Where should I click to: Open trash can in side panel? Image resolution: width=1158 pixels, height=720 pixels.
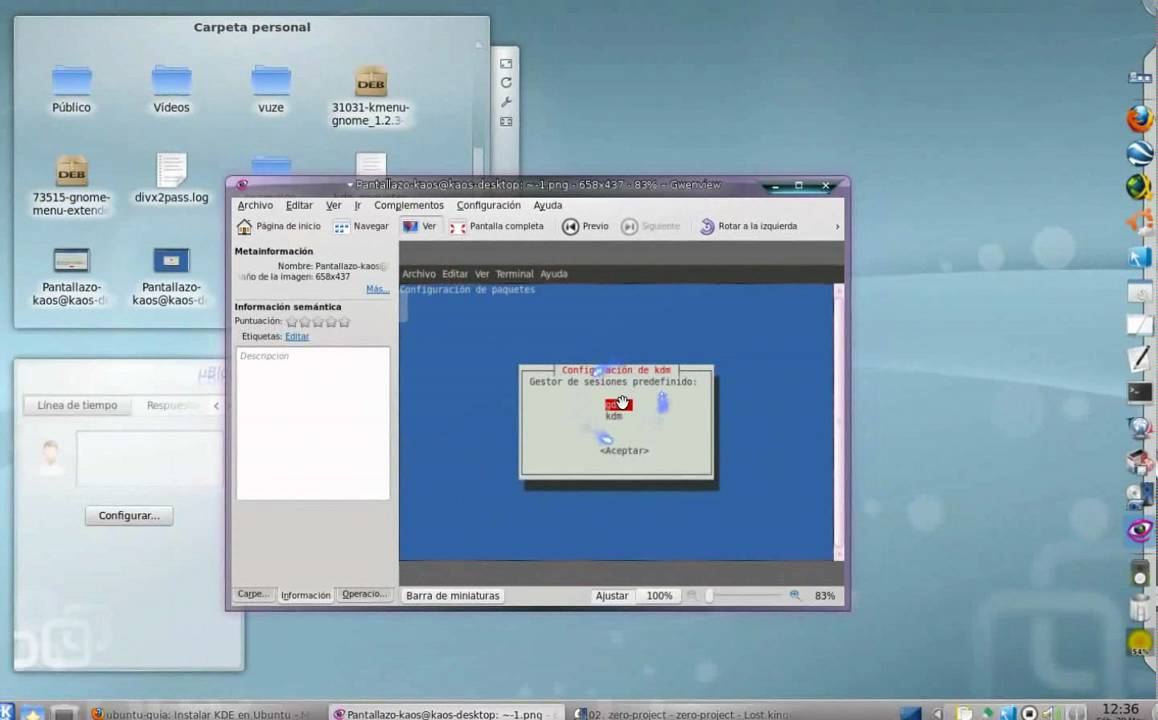(1140, 607)
